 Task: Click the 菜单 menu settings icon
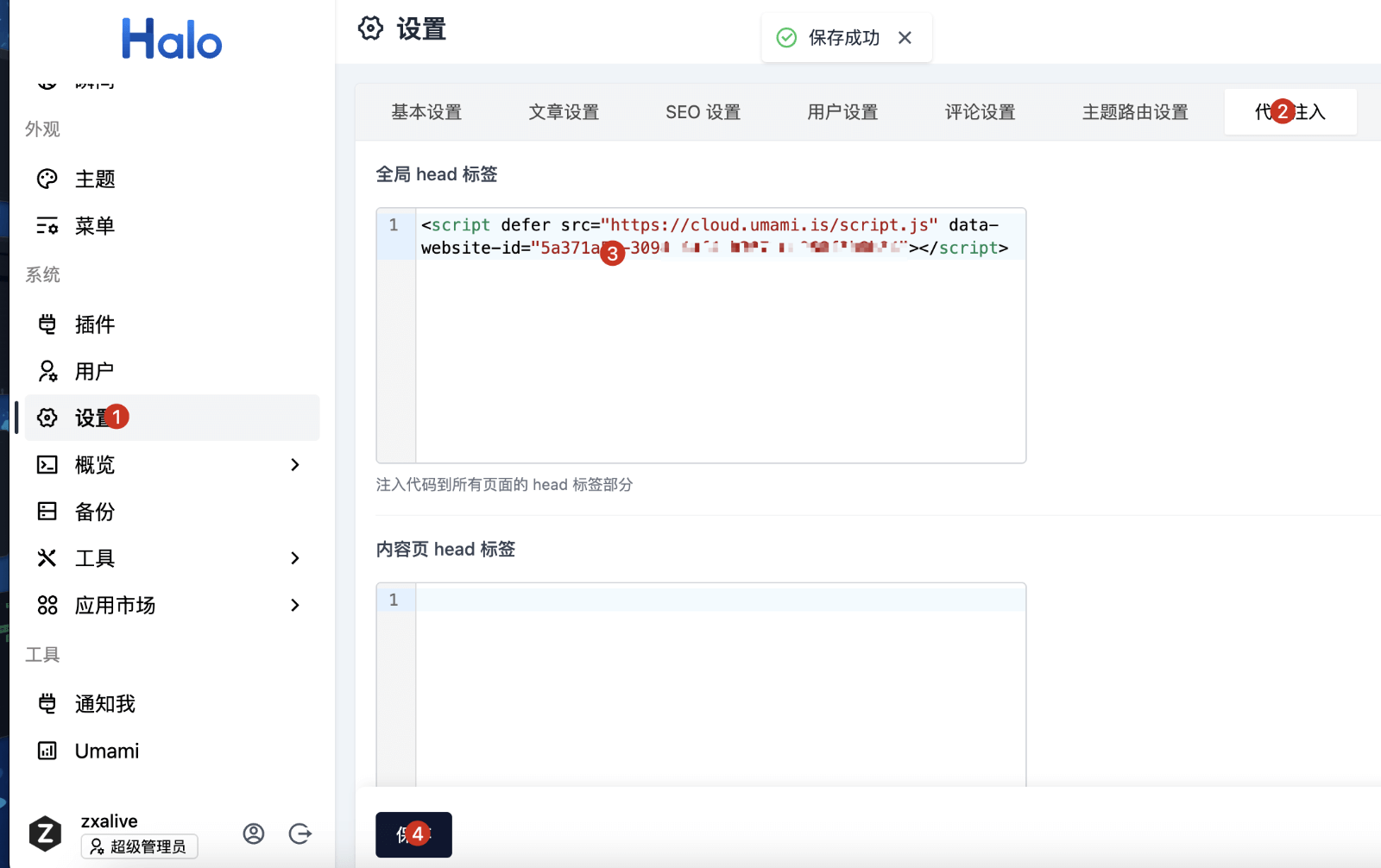pyautogui.click(x=47, y=226)
